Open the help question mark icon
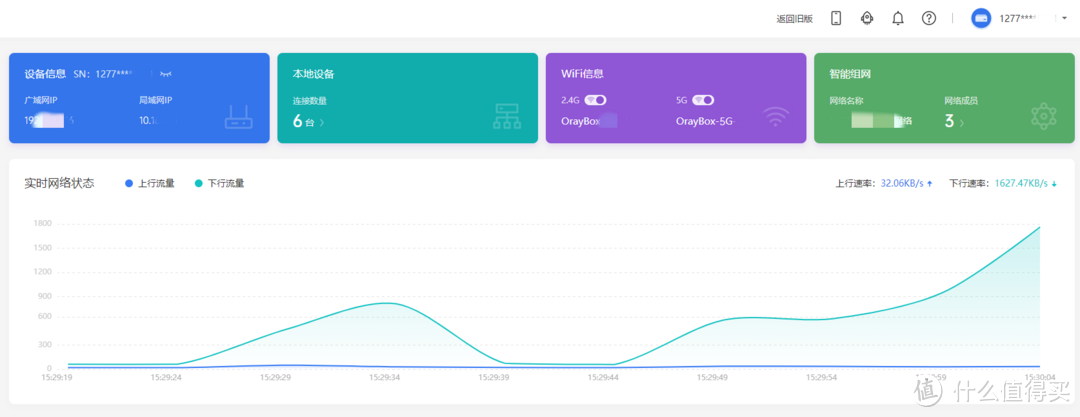The width and height of the screenshot is (1080, 417). point(929,19)
